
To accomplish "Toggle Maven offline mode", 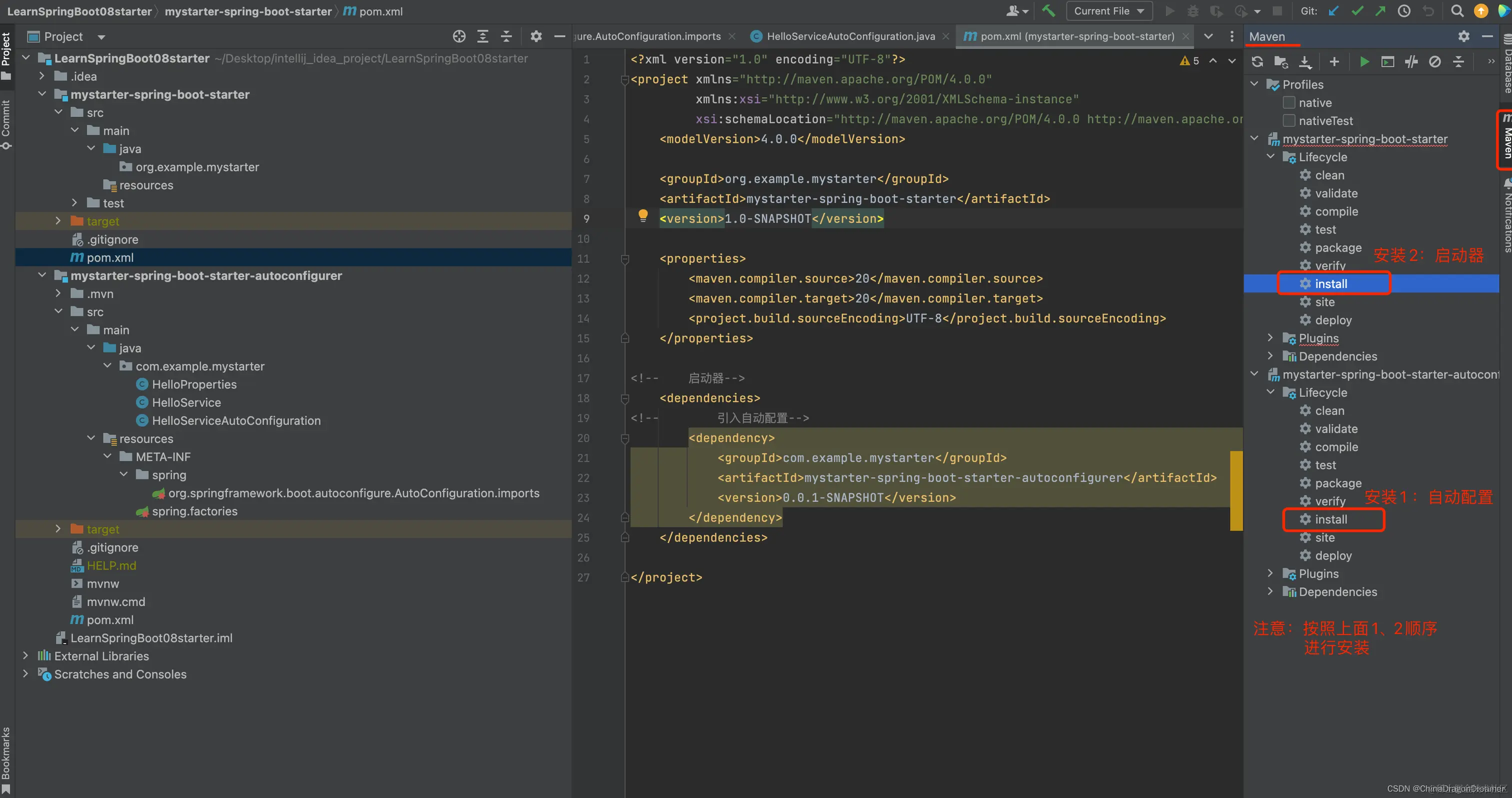I will tap(1411, 61).
